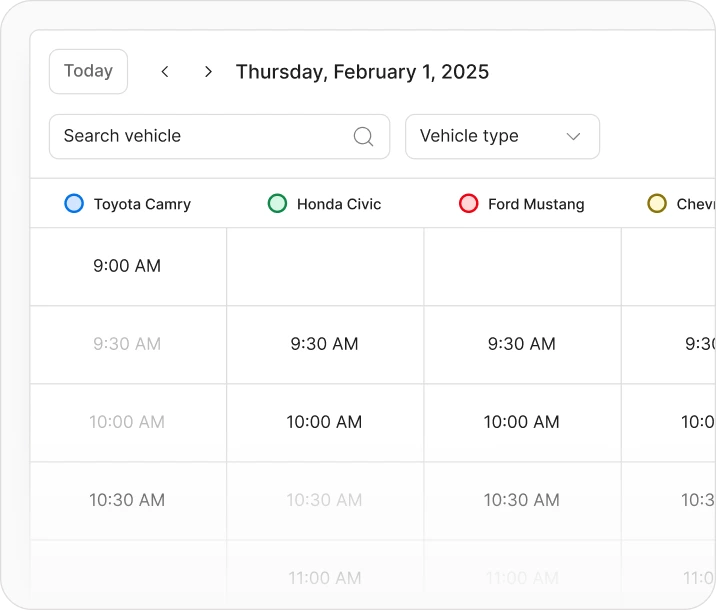This screenshot has height=610, width=716.
Task: Click the Honda Civic column header
Action: click(x=324, y=204)
